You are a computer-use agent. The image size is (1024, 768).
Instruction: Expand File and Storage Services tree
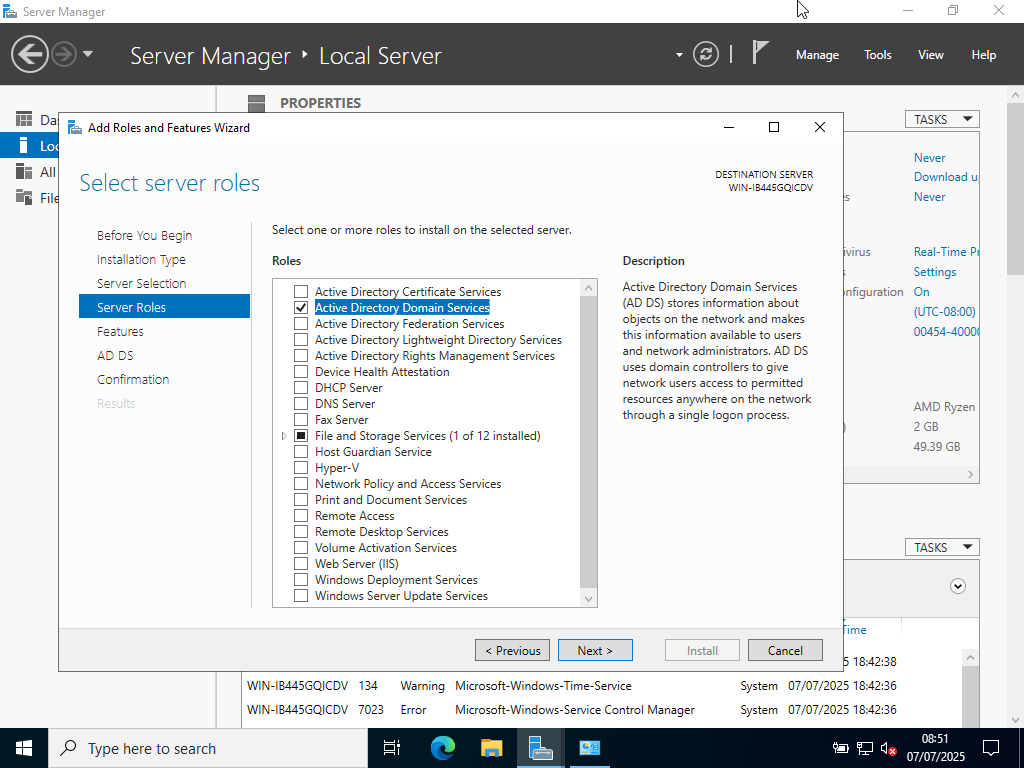[x=284, y=436]
